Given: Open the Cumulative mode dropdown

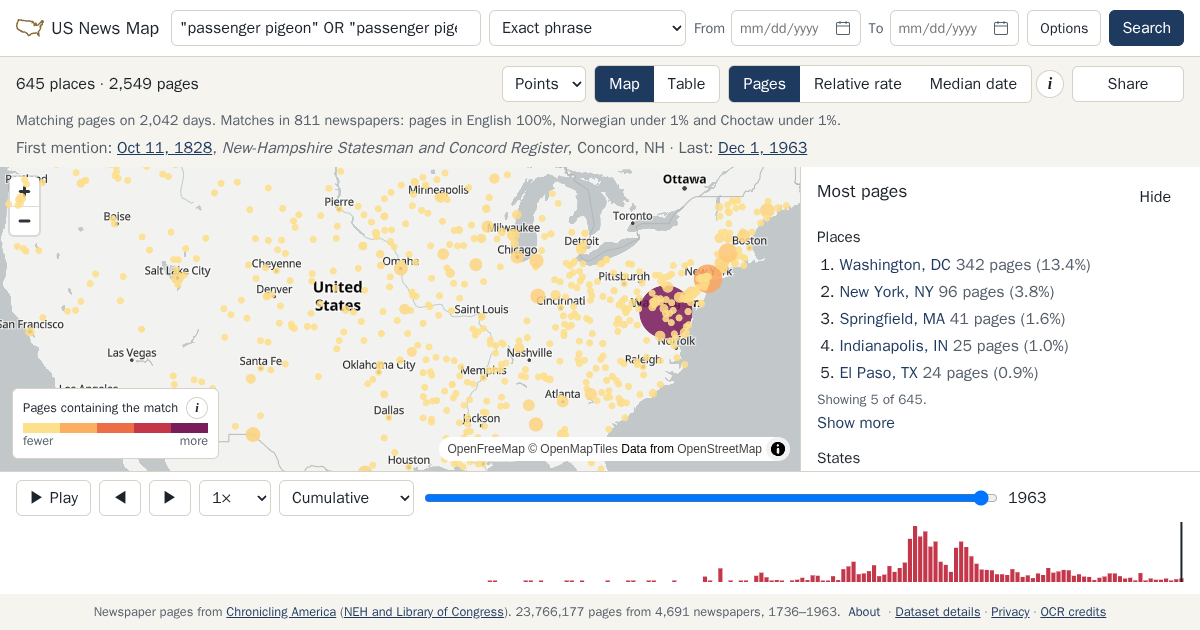Looking at the screenshot, I should click(x=346, y=498).
